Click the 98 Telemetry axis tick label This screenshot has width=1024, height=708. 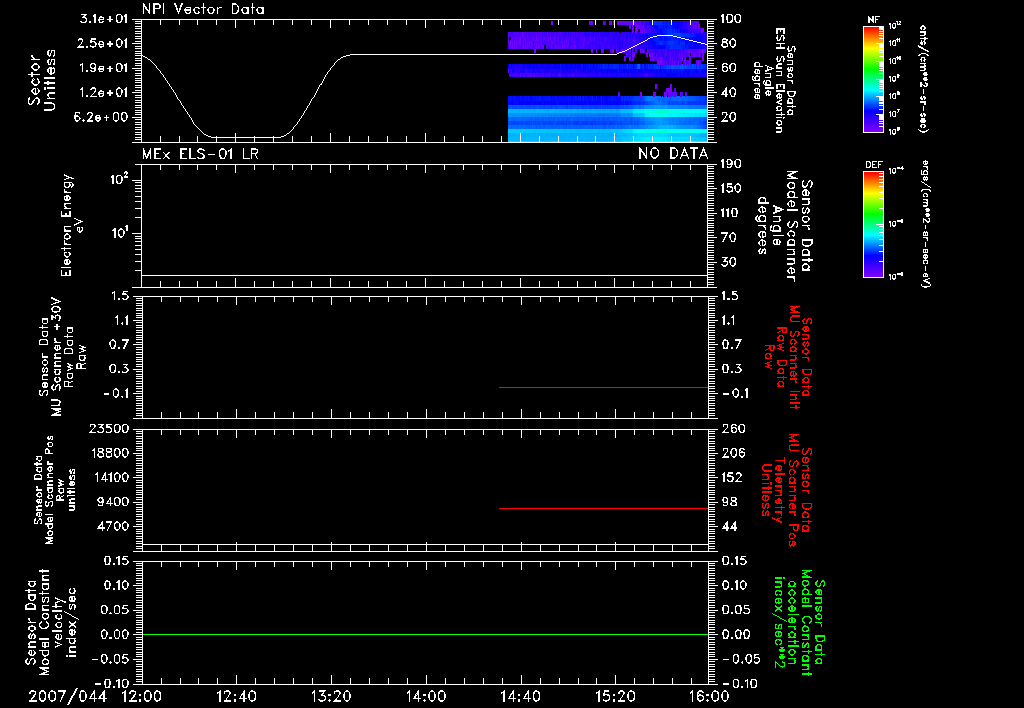coord(729,502)
